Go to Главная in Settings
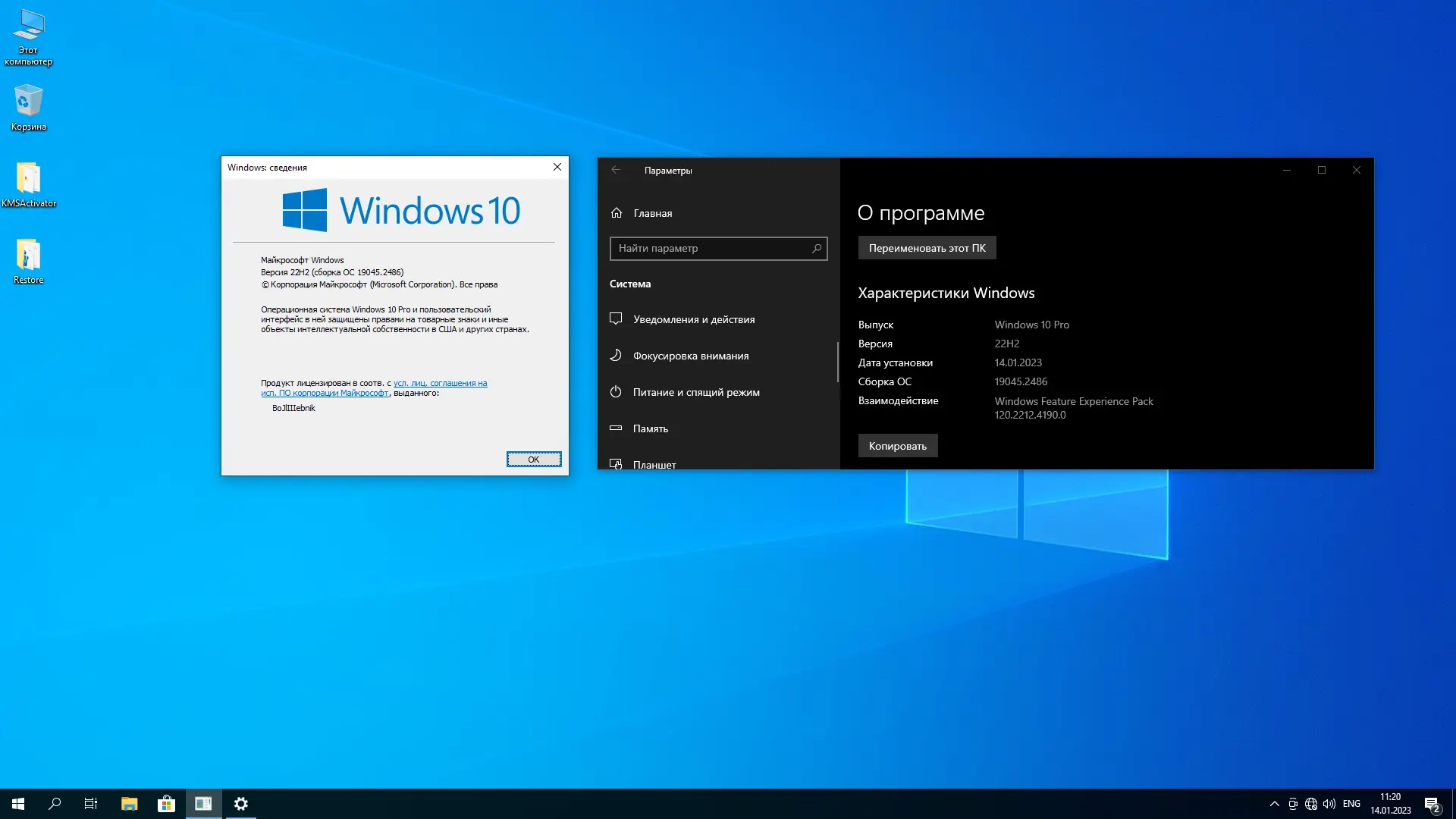This screenshot has width=1456, height=819. 652,213
